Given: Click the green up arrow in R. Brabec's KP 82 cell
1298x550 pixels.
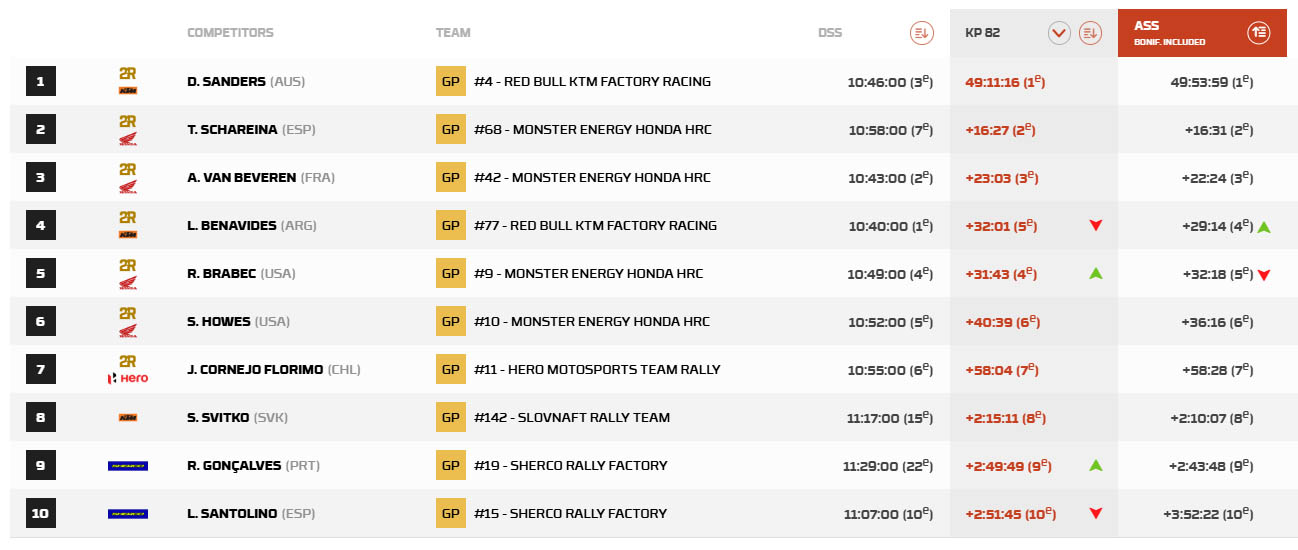Looking at the screenshot, I should 1096,273.
